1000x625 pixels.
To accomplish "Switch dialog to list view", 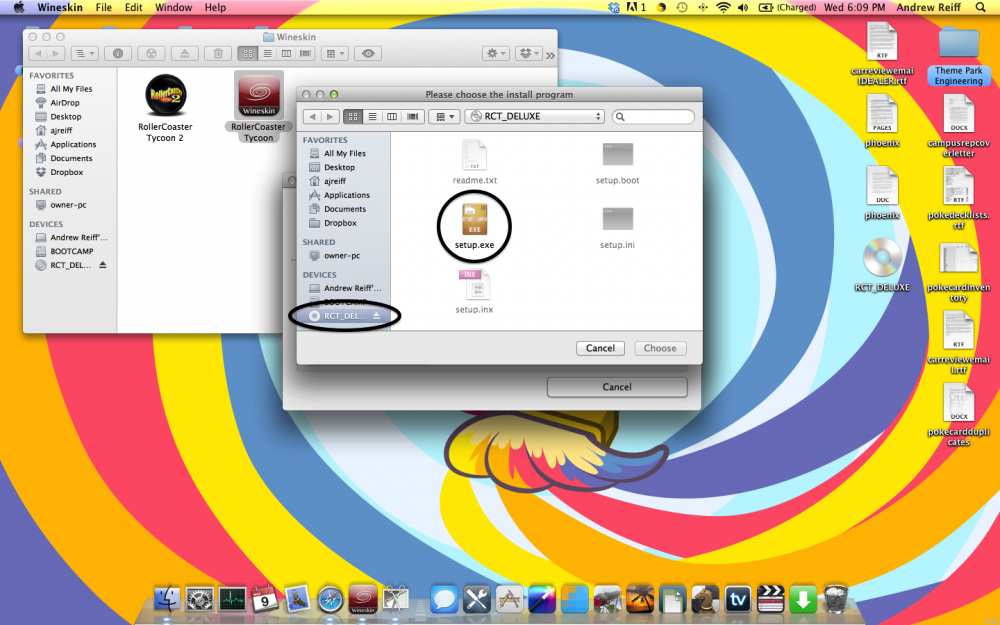I will (x=374, y=117).
